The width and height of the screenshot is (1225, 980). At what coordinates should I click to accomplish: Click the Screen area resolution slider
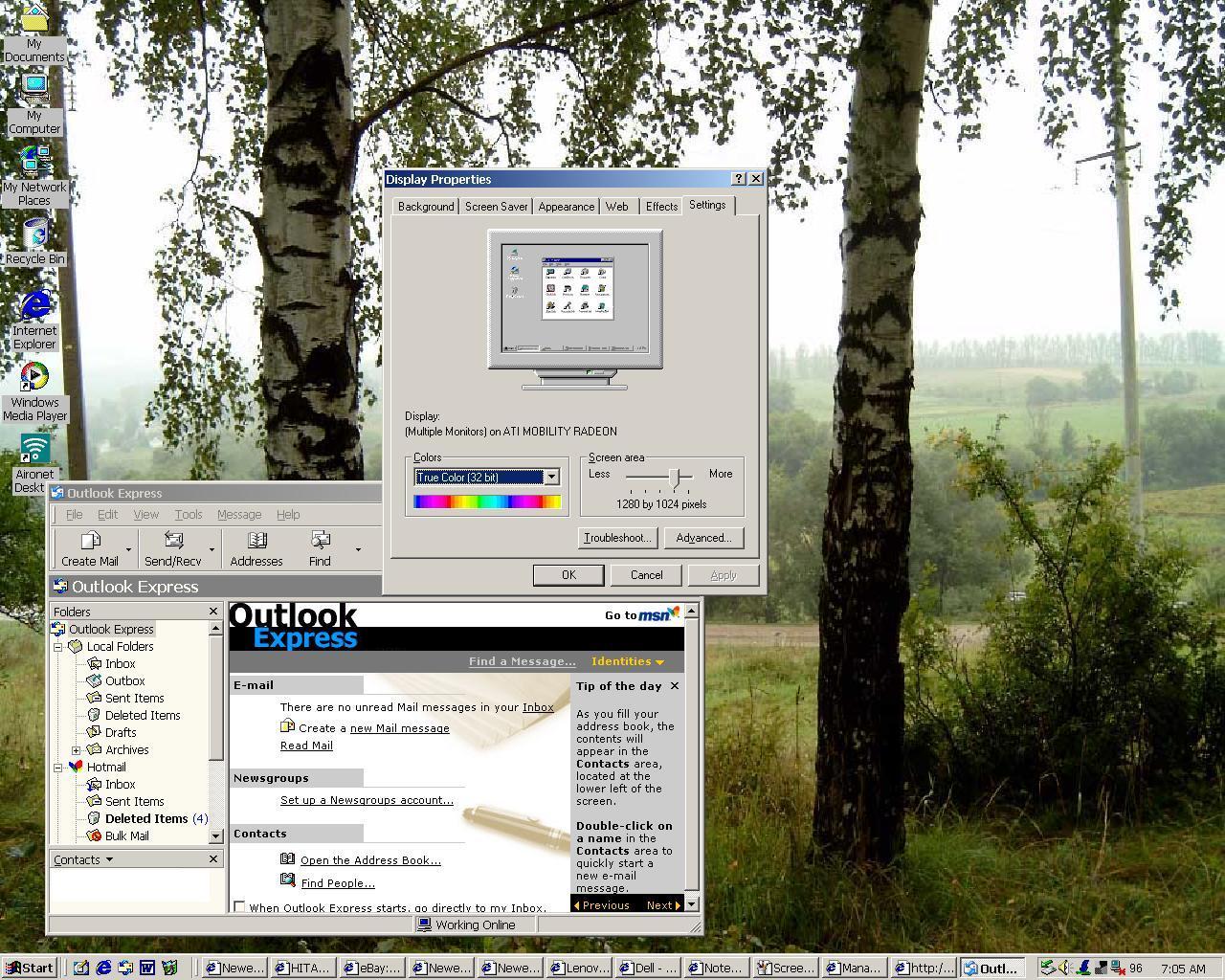coord(676,477)
